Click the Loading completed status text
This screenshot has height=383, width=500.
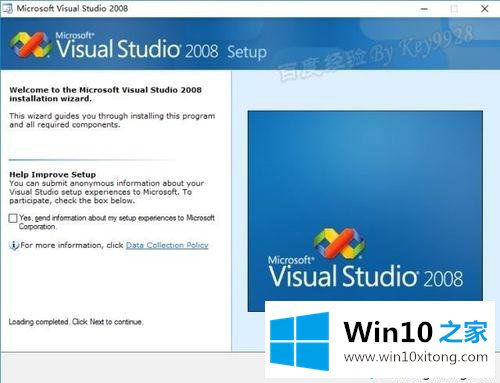pyautogui.click(x=76, y=322)
